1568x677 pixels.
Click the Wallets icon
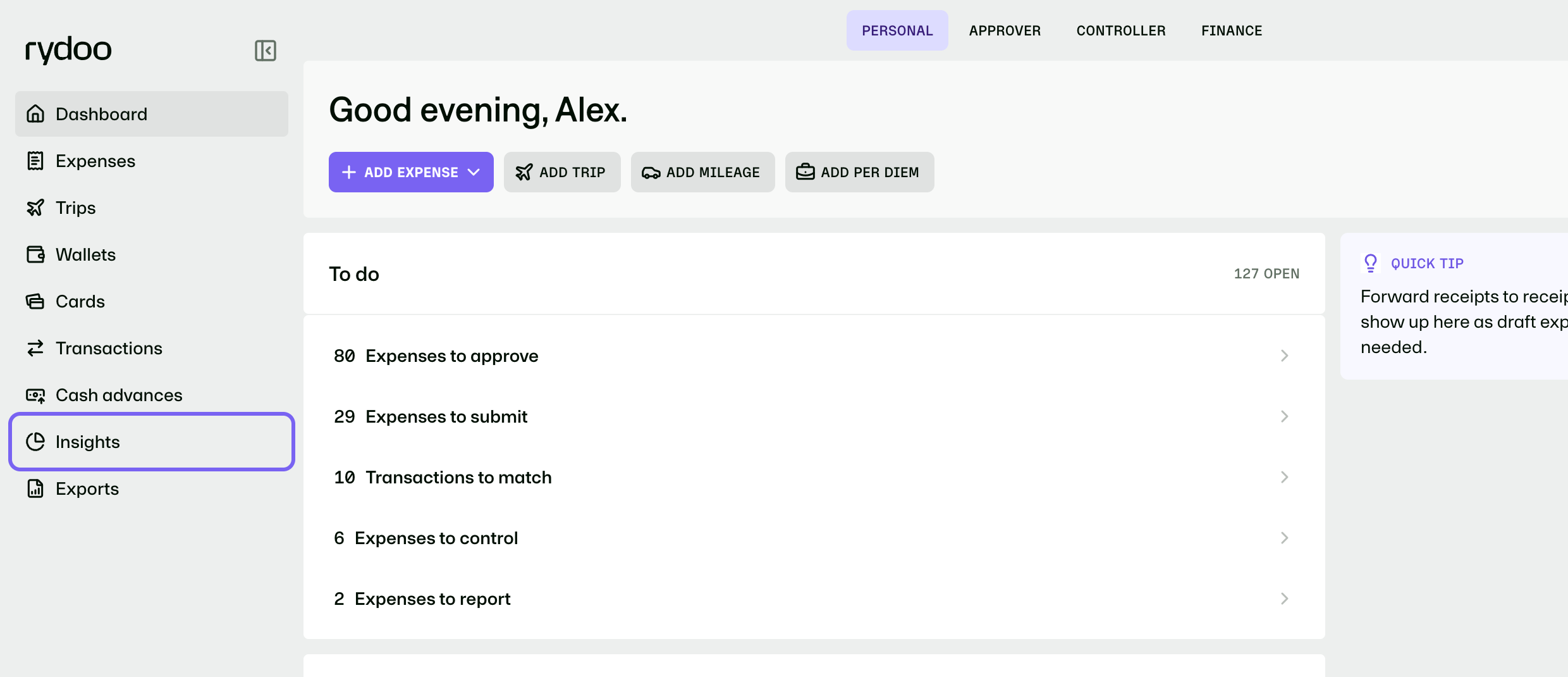tap(35, 254)
